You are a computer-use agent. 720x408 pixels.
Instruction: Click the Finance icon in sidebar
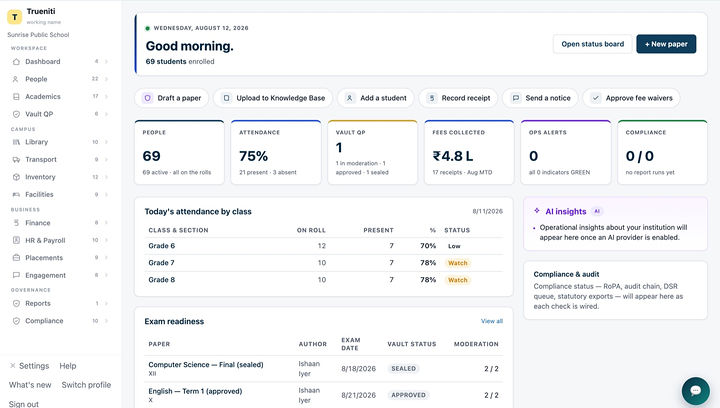pyautogui.click(x=16, y=223)
